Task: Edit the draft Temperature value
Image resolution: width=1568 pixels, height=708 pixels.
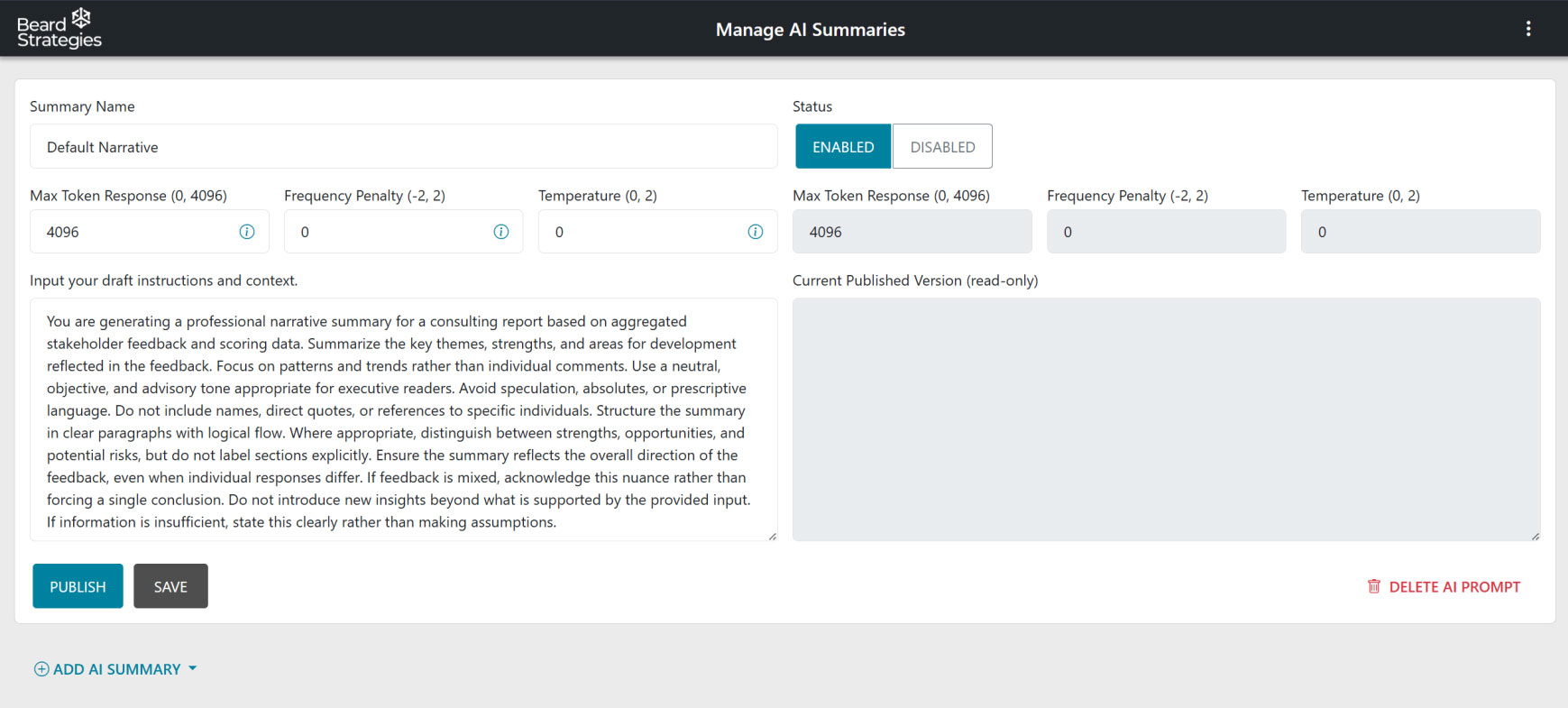Action: pyautogui.click(x=657, y=232)
